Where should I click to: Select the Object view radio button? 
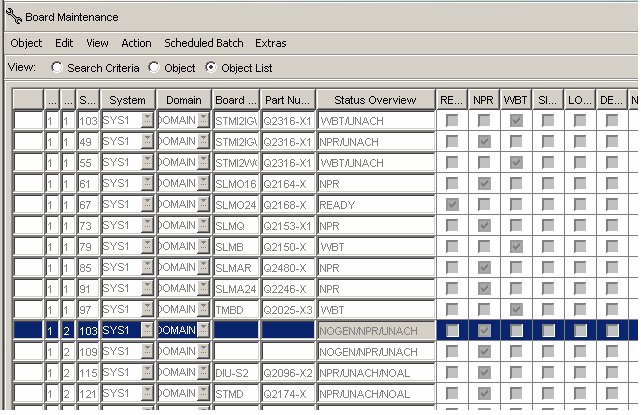154,67
